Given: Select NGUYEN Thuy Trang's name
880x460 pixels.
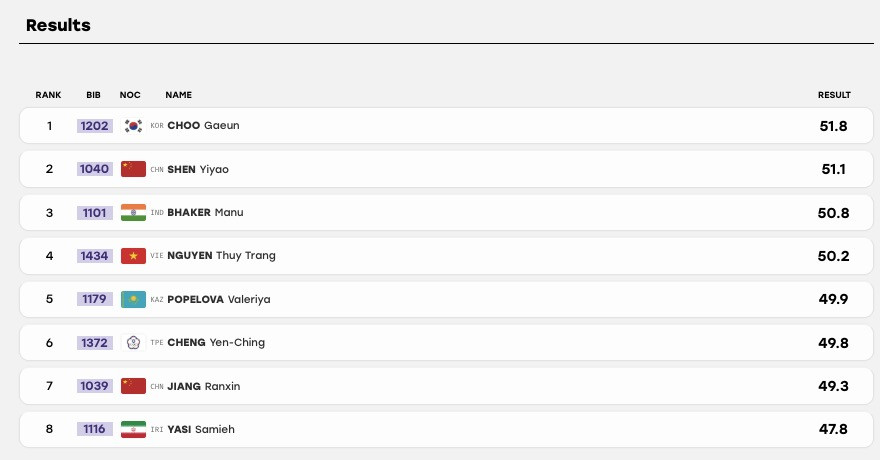Looking at the screenshot, I should coord(221,256).
